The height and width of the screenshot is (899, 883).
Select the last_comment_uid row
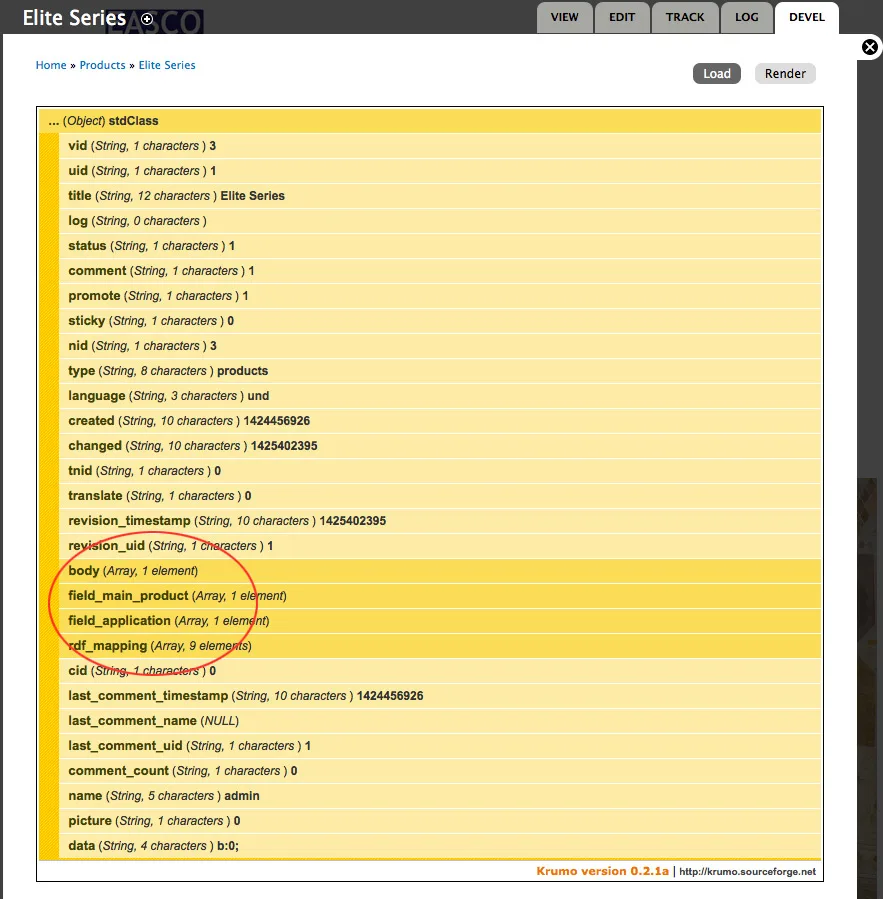pos(440,746)
